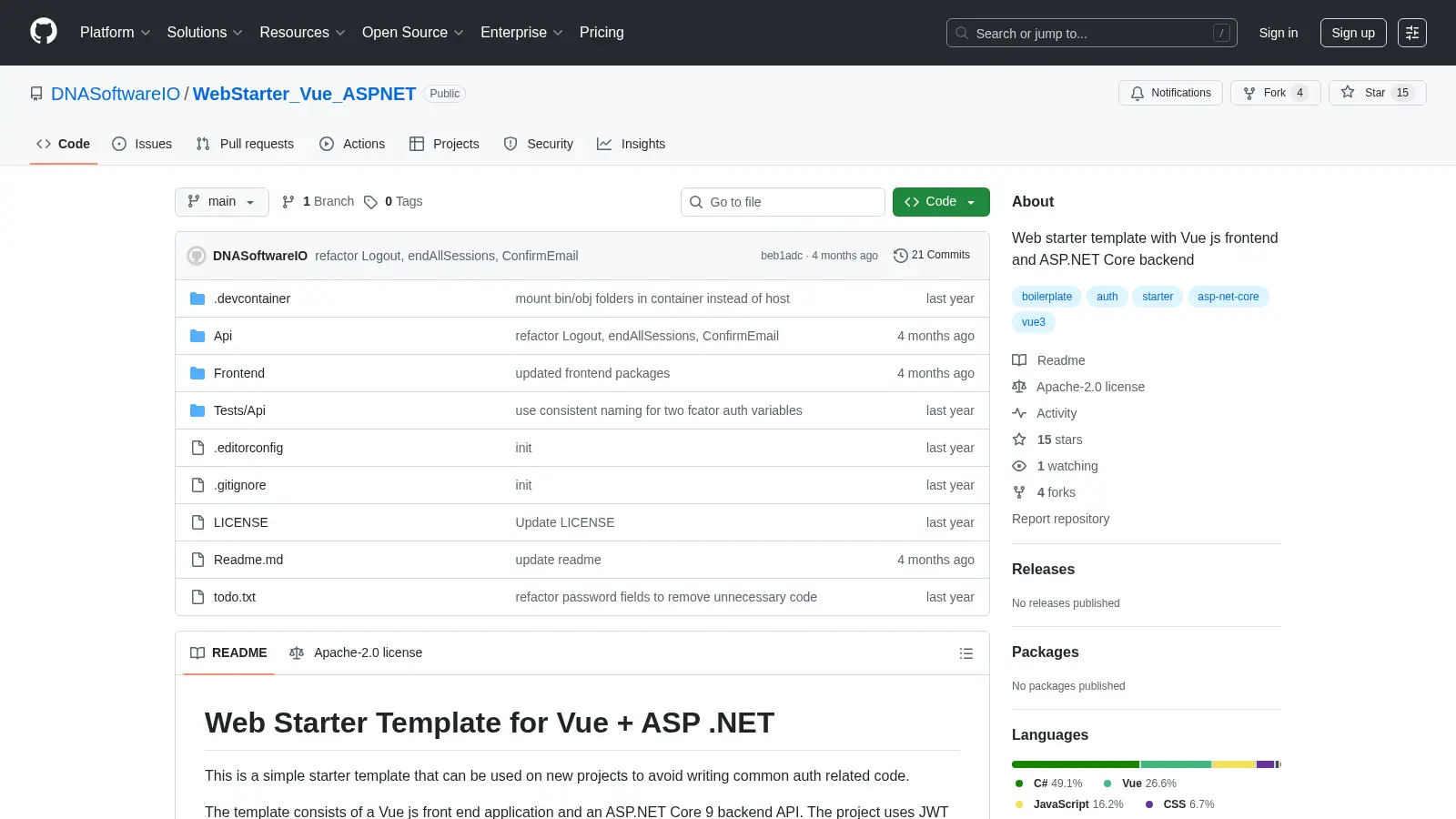The image size is (1456, 819).
Task: Open commit beb1adc hash link
Action: tap(782, 256)
